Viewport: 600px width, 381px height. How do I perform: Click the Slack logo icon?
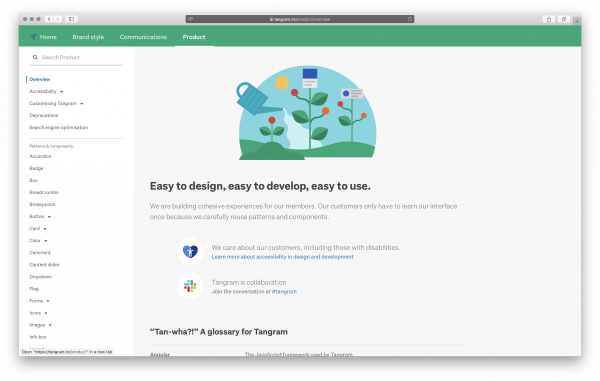pyautogui.click(x=190, y=286)
